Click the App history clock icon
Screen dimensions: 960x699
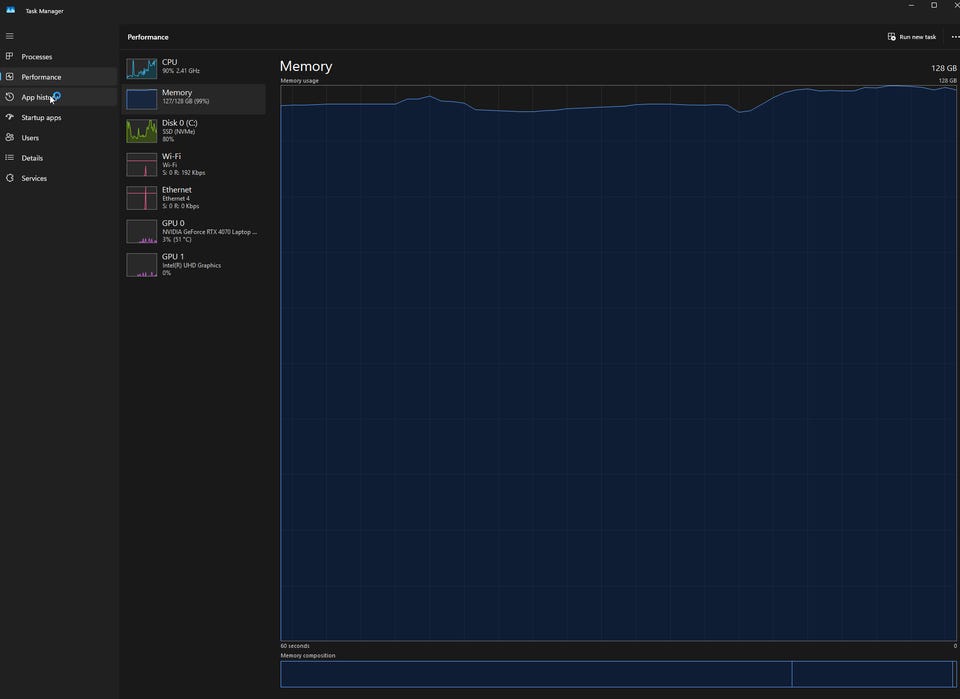[x=10, y=97]
